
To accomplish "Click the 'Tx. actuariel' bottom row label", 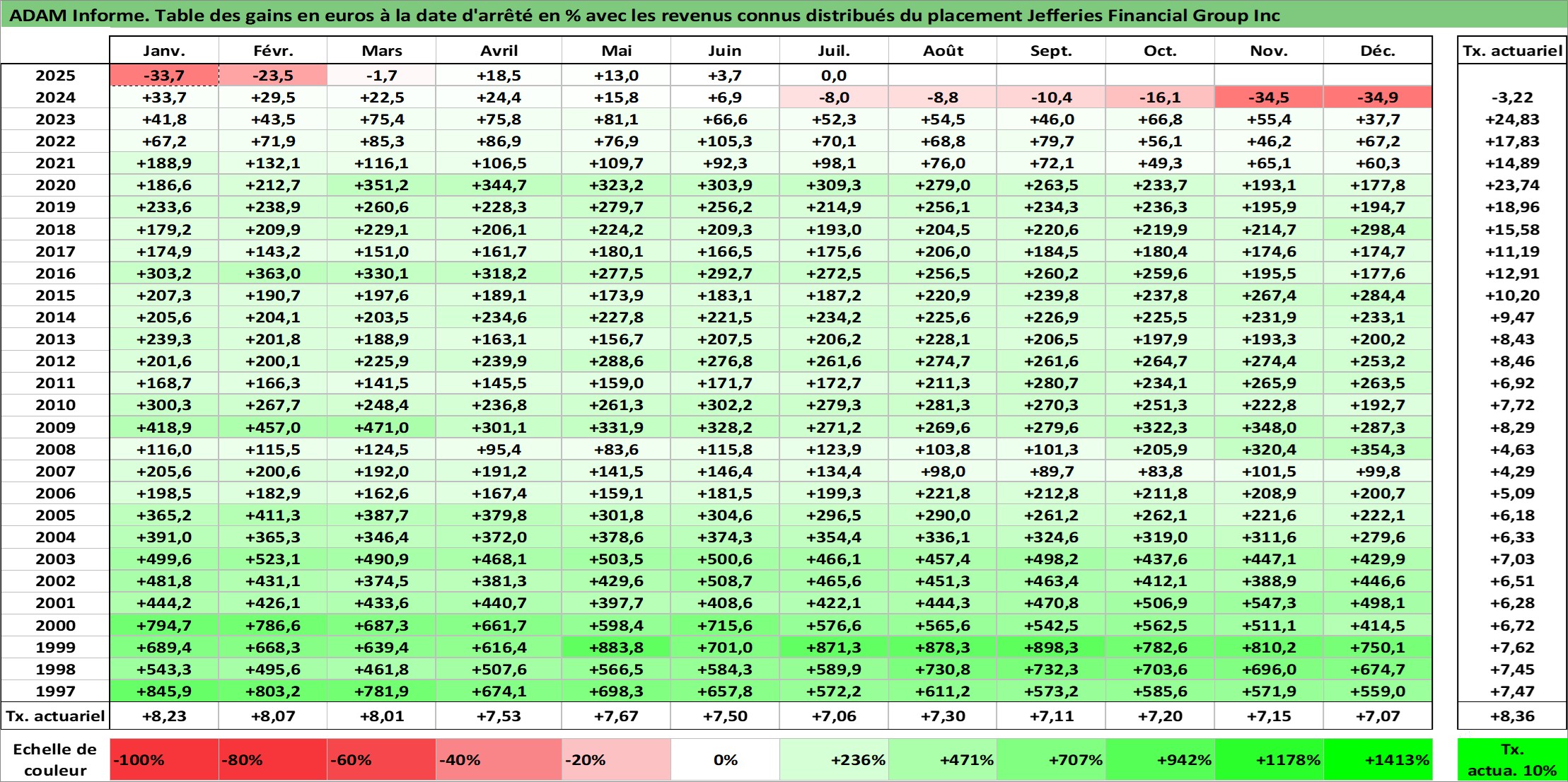I will pos(55,716).
